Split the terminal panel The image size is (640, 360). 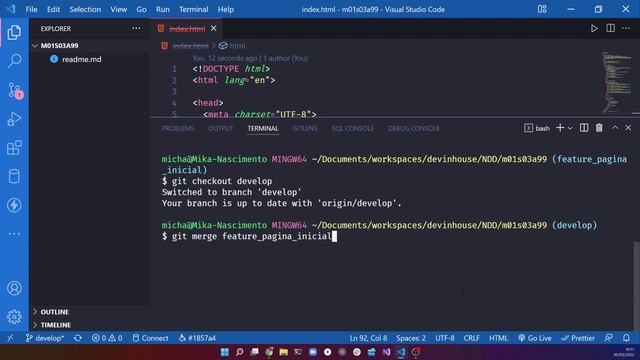coord(584,128)
